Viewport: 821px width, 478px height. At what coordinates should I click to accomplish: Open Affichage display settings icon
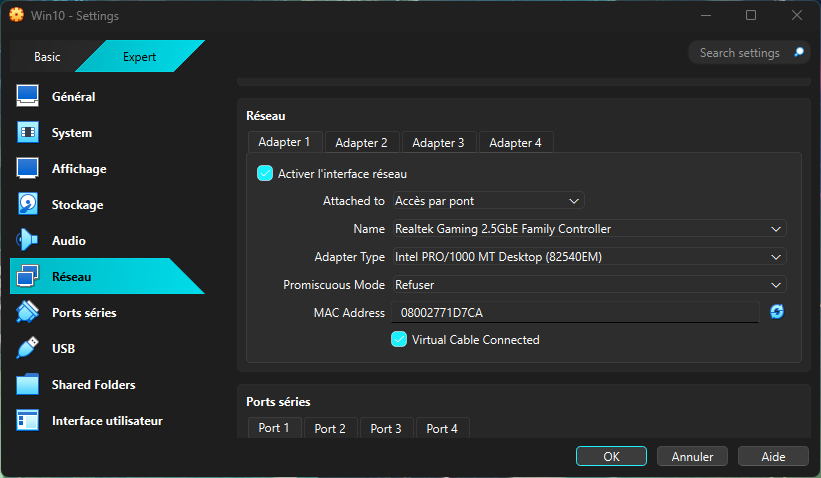[x=28, y=169]
